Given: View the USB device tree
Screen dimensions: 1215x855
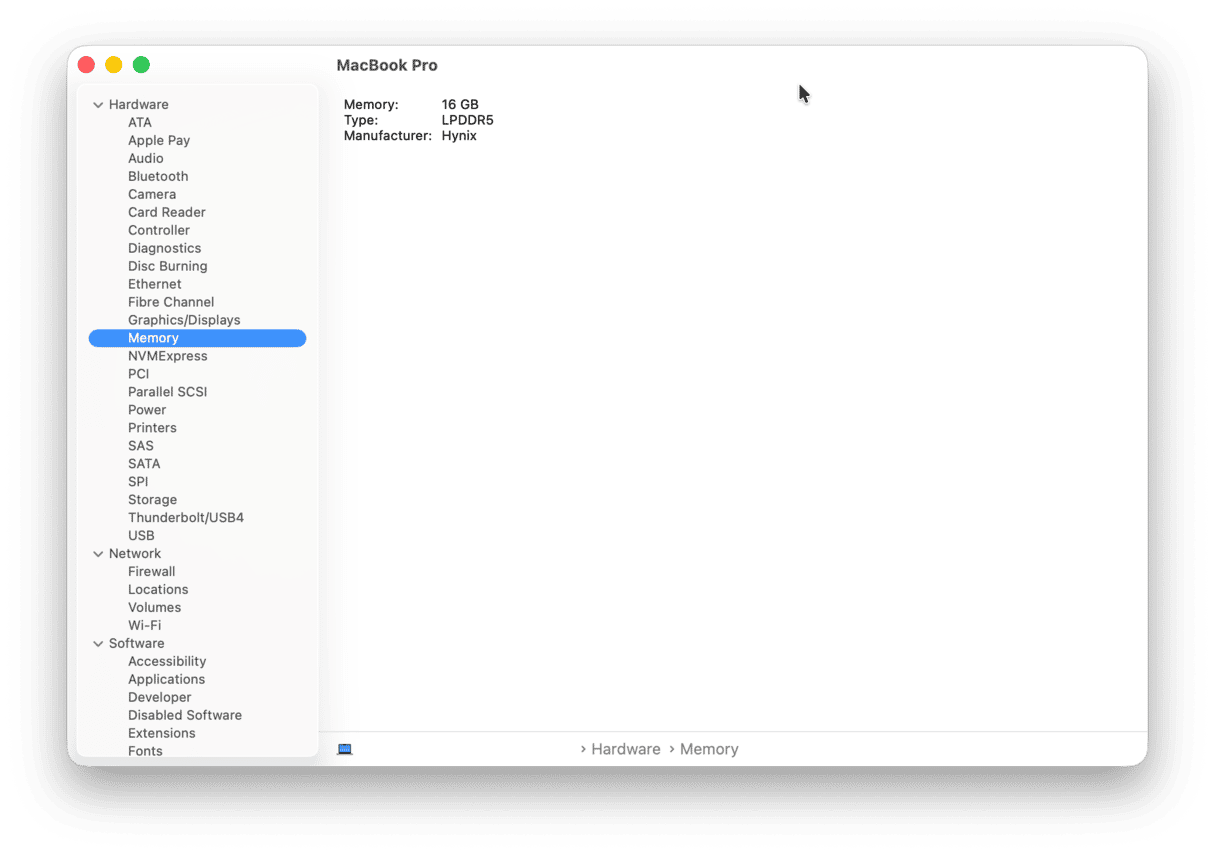Looking at the screenshot, I should [x=141, y=536].
